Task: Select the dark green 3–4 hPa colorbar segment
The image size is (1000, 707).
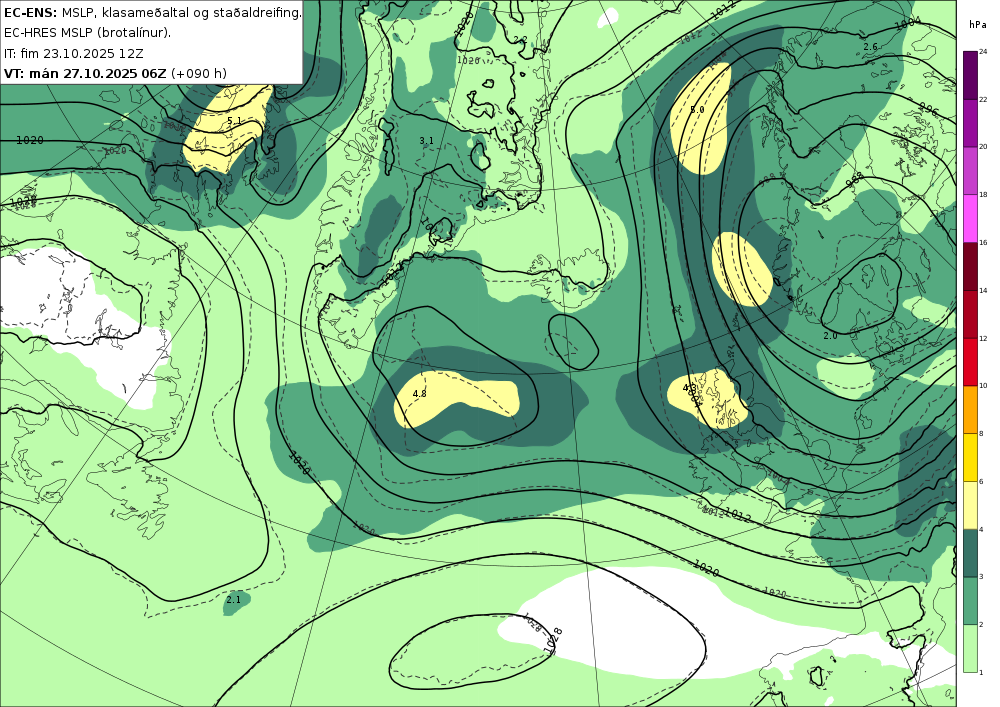Action: pyautogui.click(x=971, y=553)
